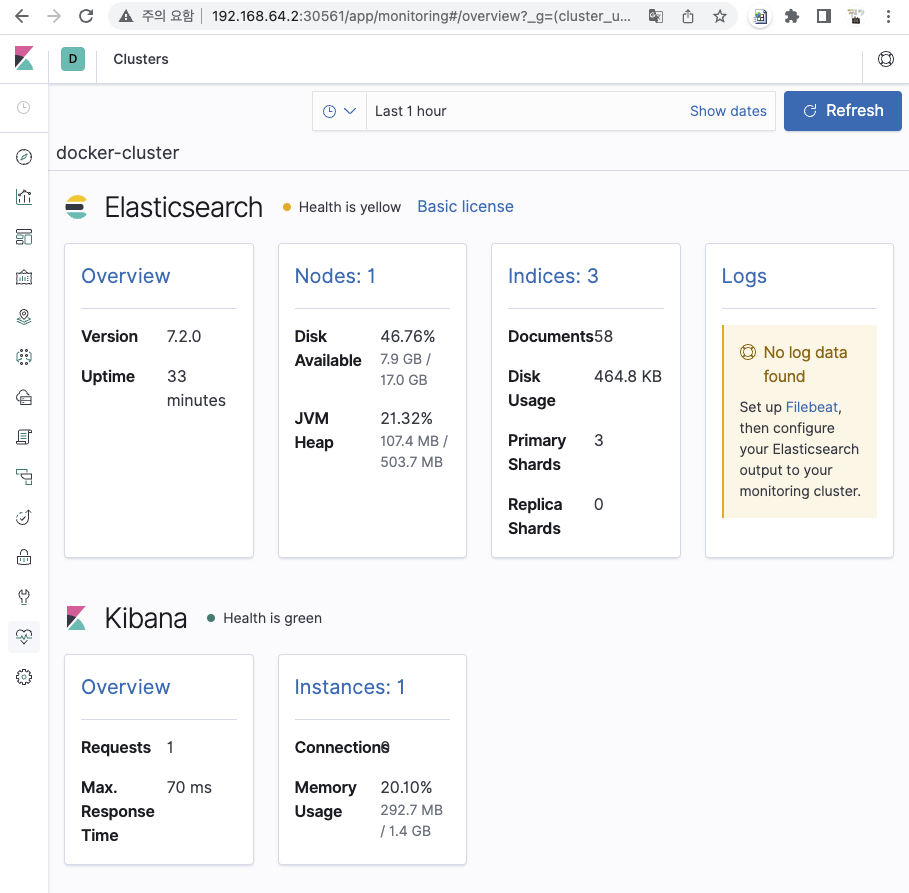Click the not-secure warning icon in address bar

point(126,16)
